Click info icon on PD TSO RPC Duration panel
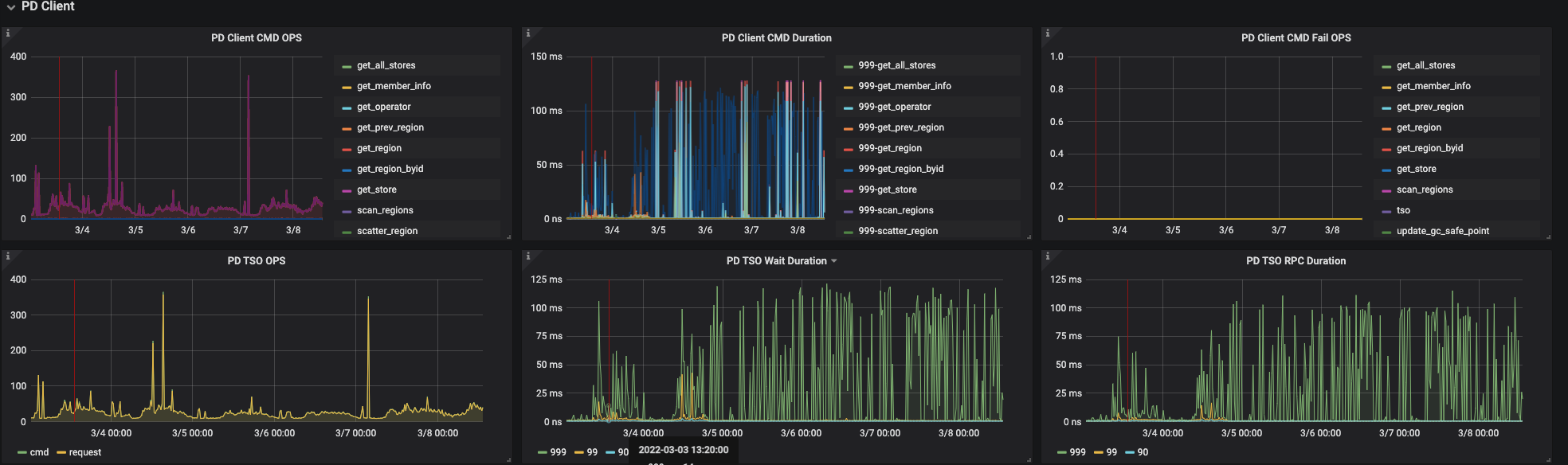Image resolution: width=1568 pixels, height=465 pixels. pos(1047,256)
